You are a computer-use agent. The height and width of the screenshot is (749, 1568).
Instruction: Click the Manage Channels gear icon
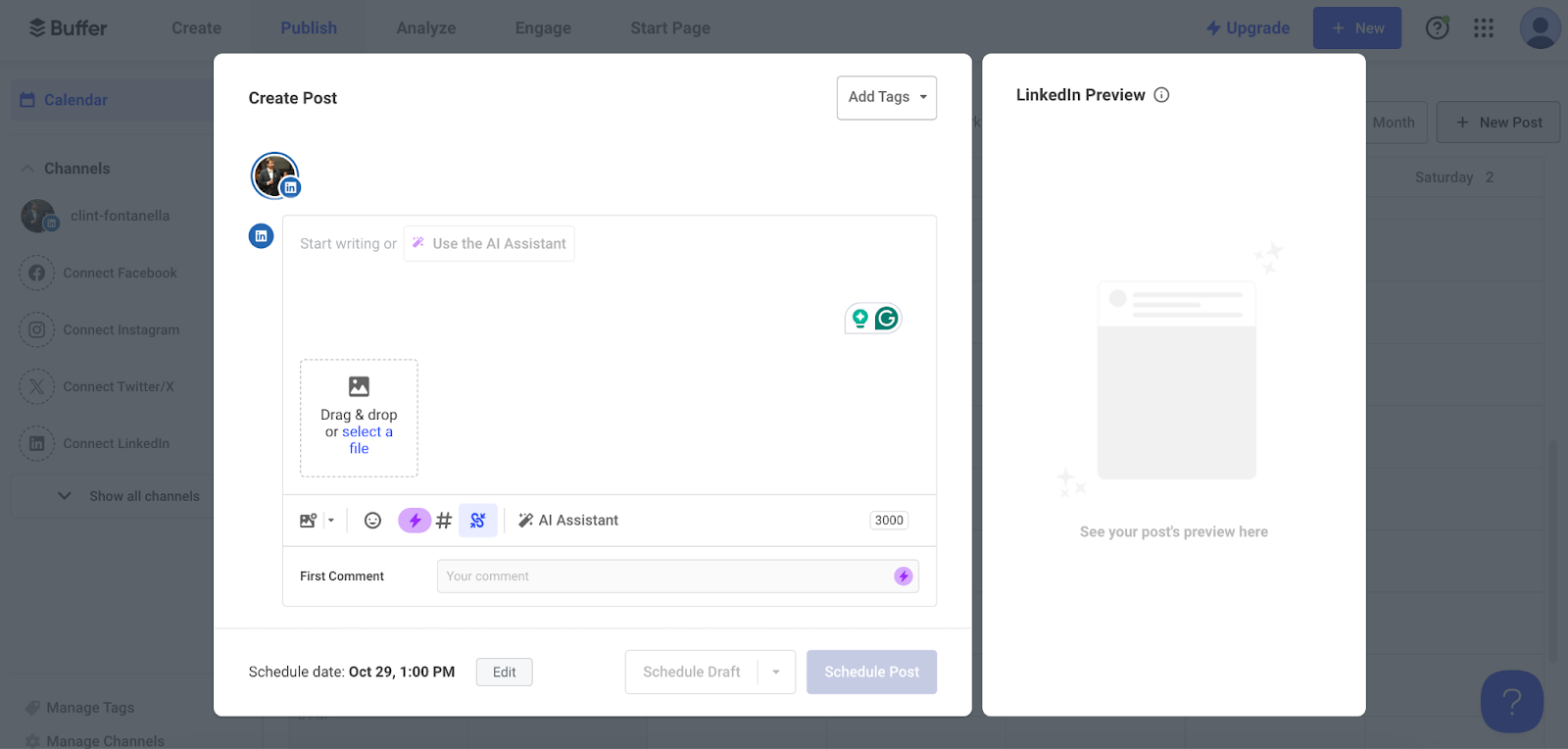click(x=32, y=741)
